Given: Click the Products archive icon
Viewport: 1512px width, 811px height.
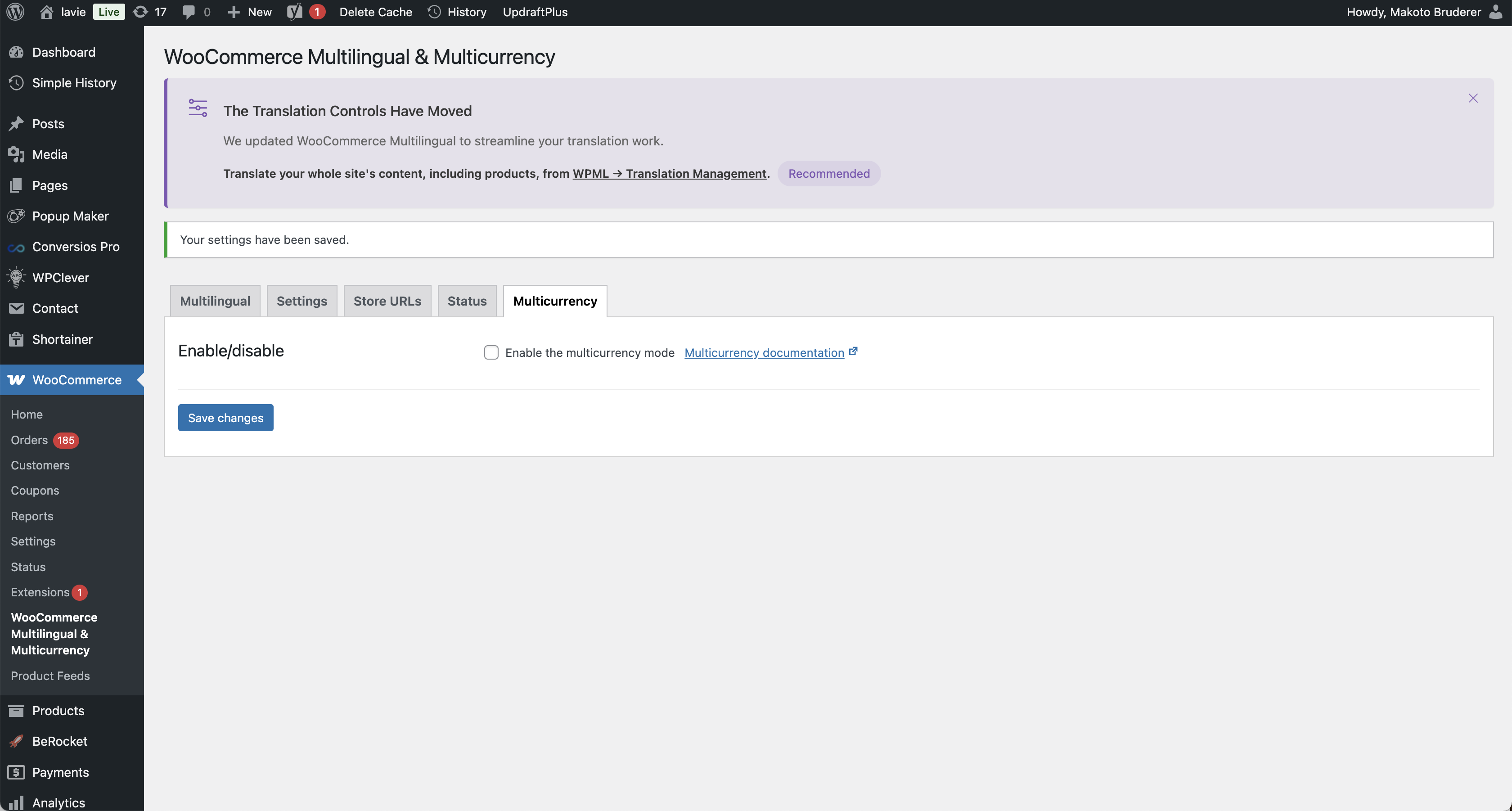Looking at the screenshot, I should pos(17,711).
